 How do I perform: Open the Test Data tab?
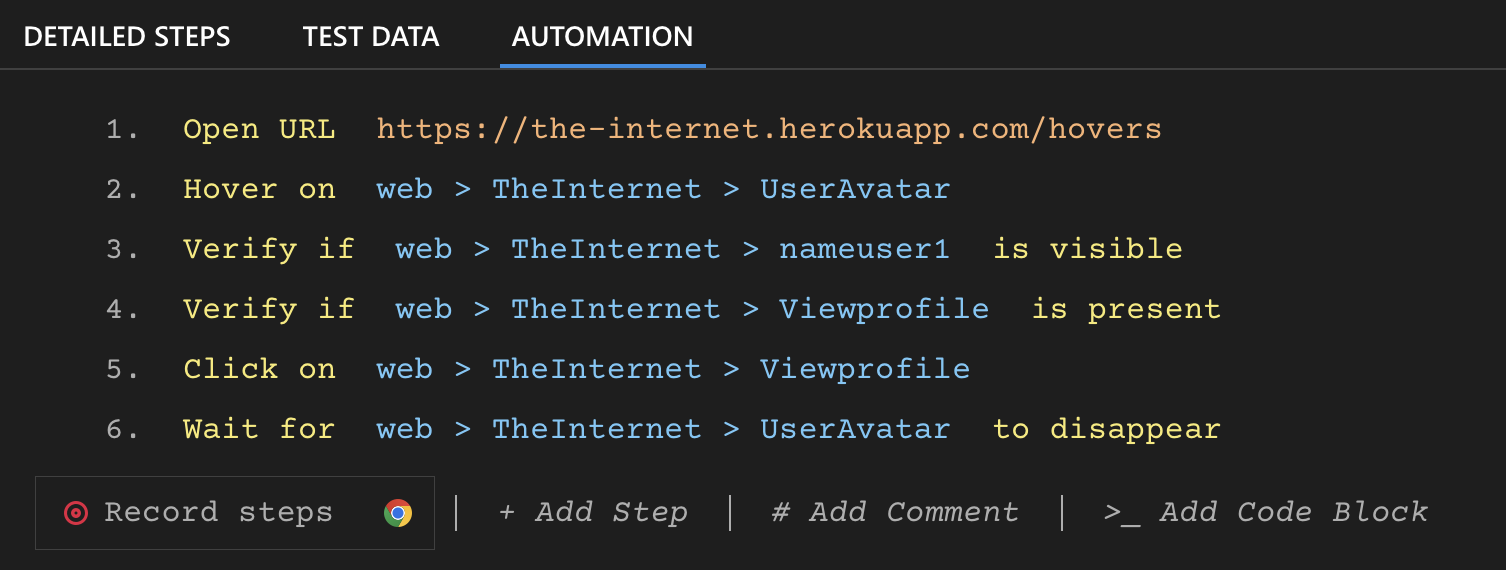(x=371, y=37)
